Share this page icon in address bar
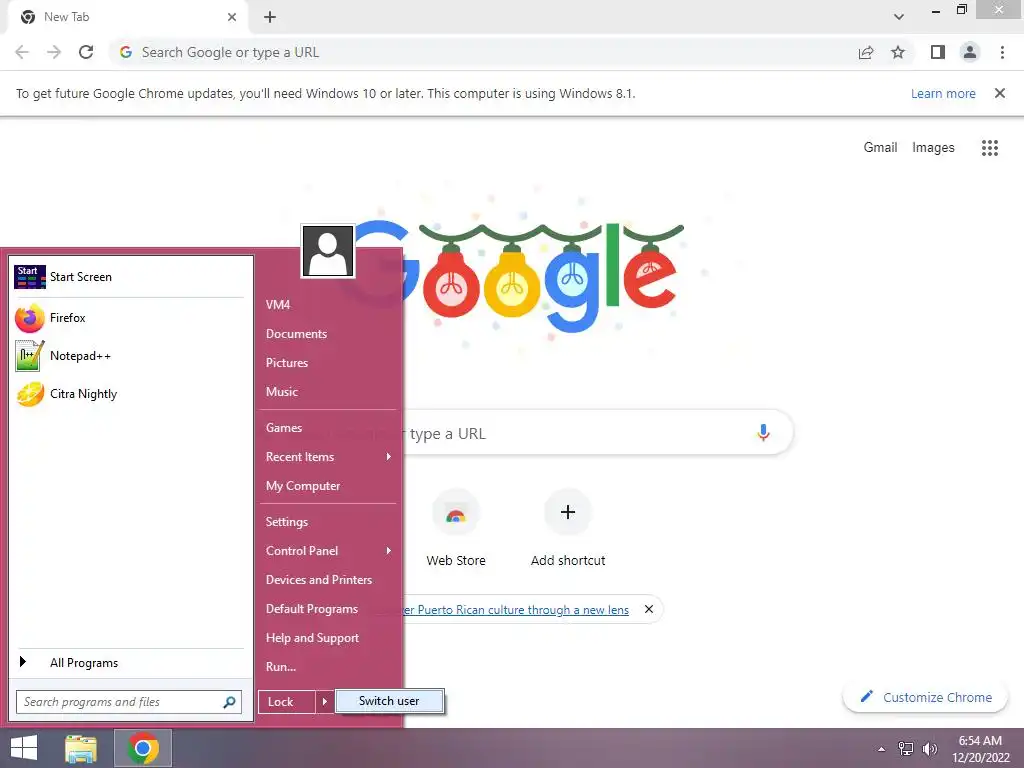 click(x=866, y=52)
